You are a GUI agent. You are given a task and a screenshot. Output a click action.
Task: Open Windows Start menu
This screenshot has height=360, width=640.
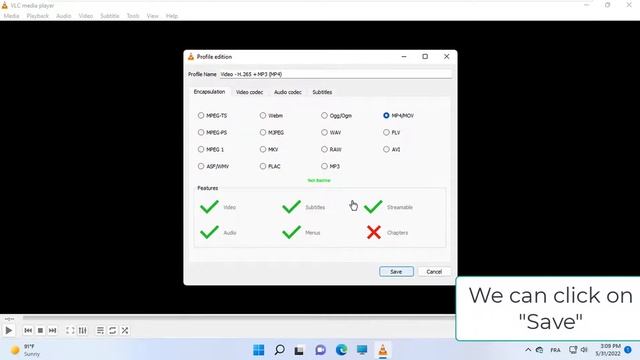click(258, 350)
